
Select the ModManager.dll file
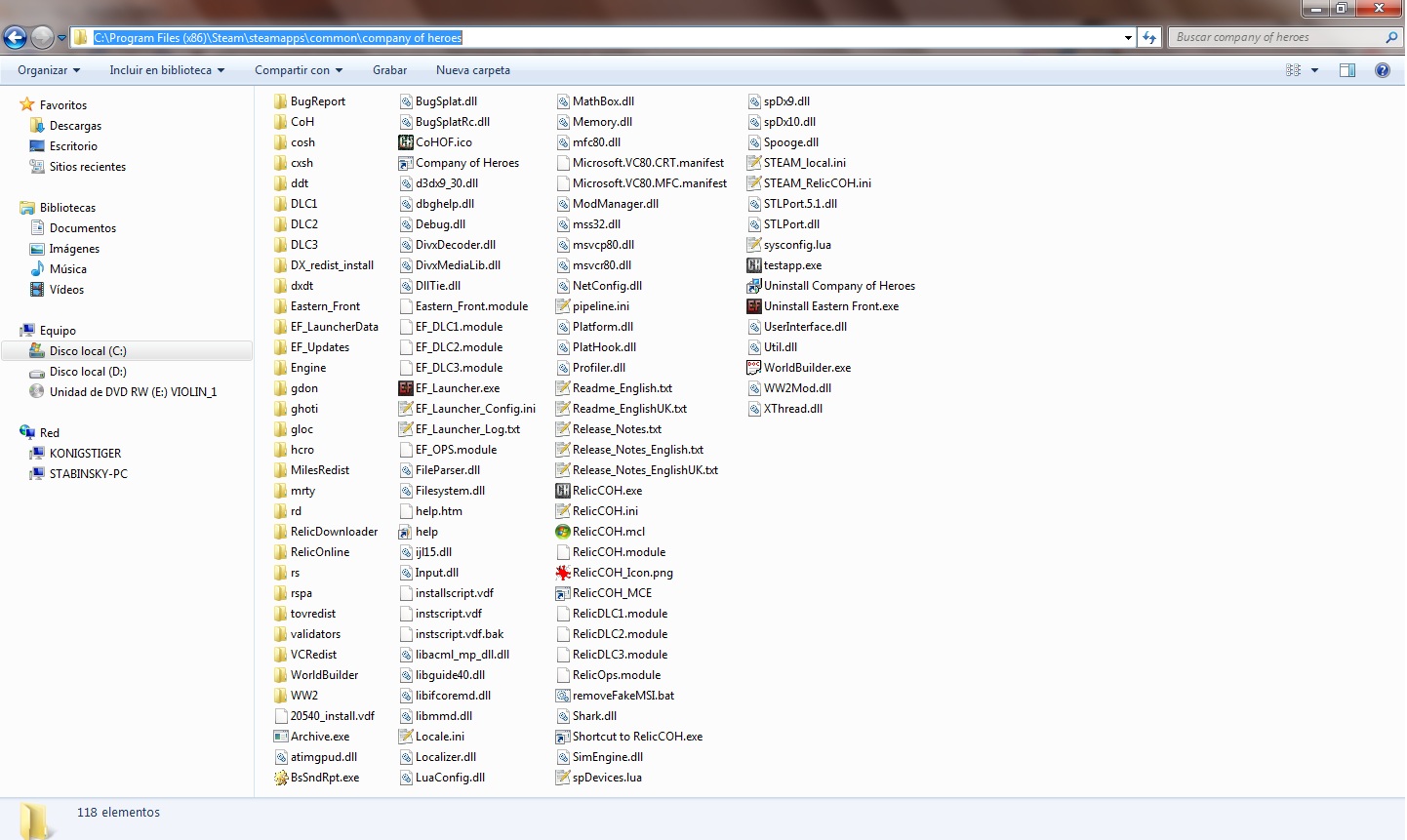coord(608,204)
